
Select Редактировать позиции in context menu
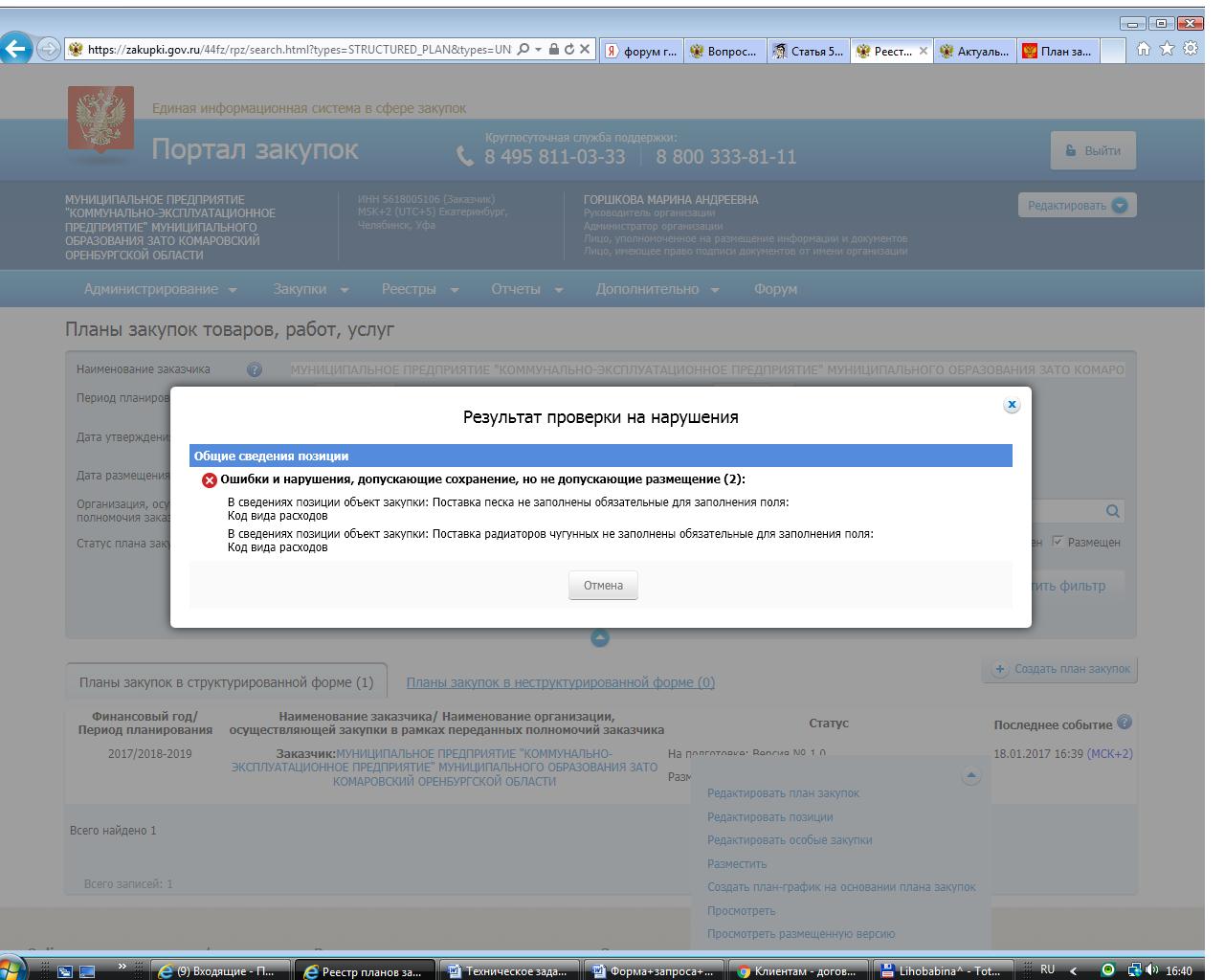pyautogui.click(x=769, y=816)
